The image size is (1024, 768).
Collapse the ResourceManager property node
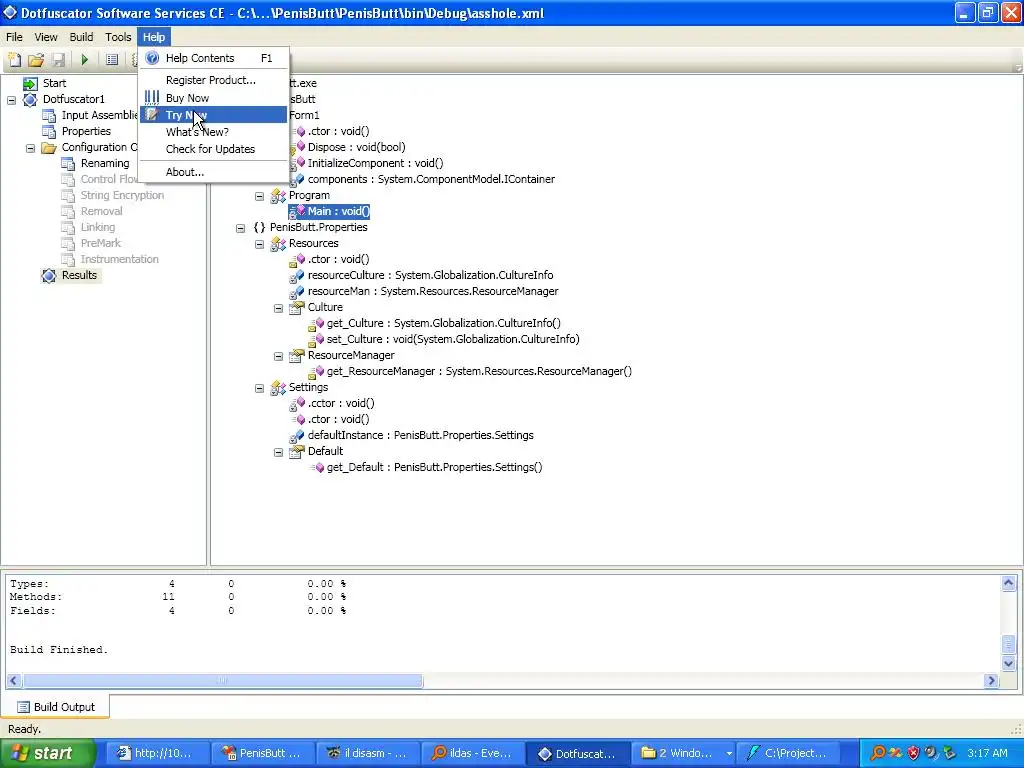(278, 357)
